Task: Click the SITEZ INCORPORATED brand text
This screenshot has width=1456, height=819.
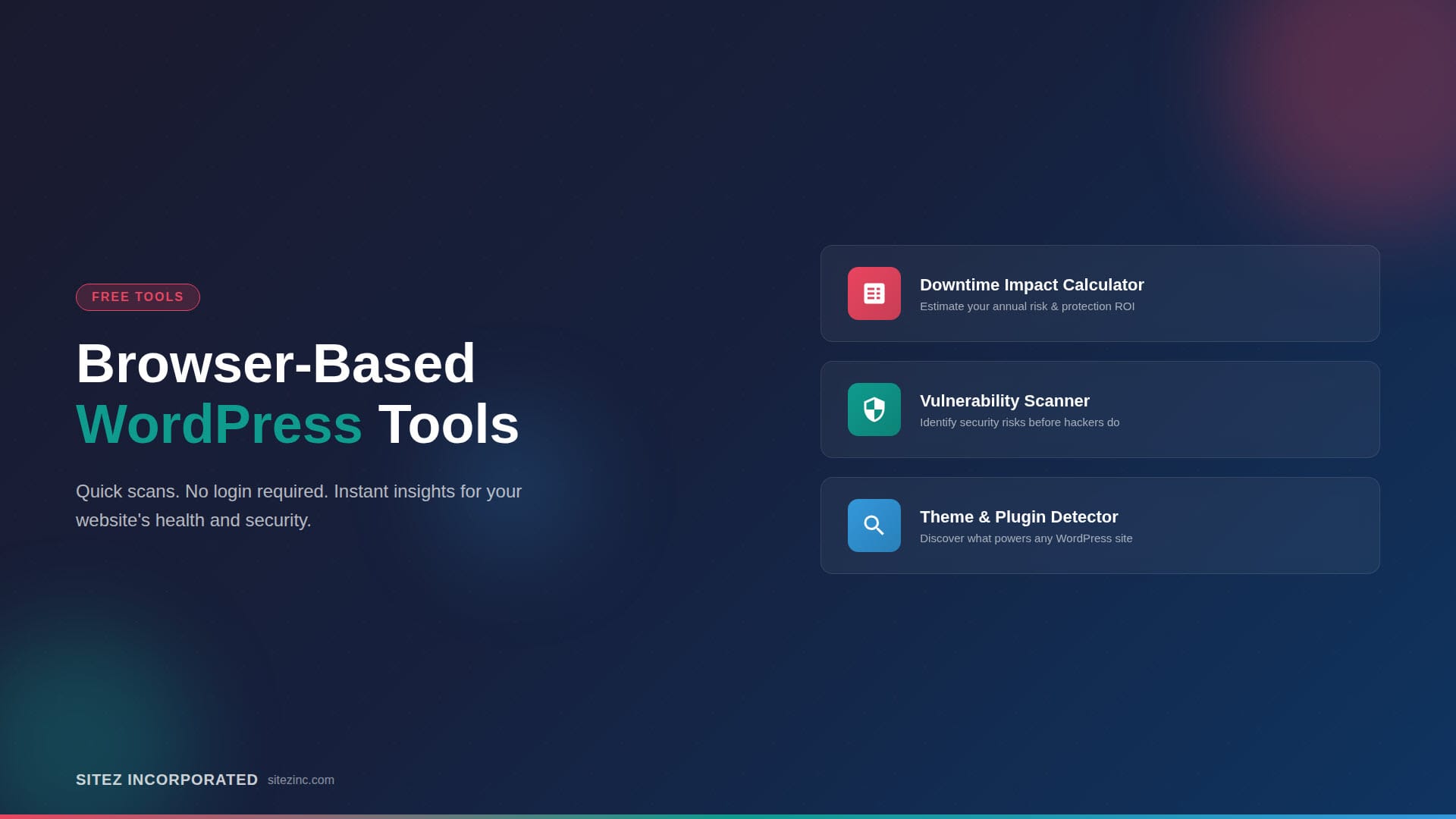Action: coord(167,780)
